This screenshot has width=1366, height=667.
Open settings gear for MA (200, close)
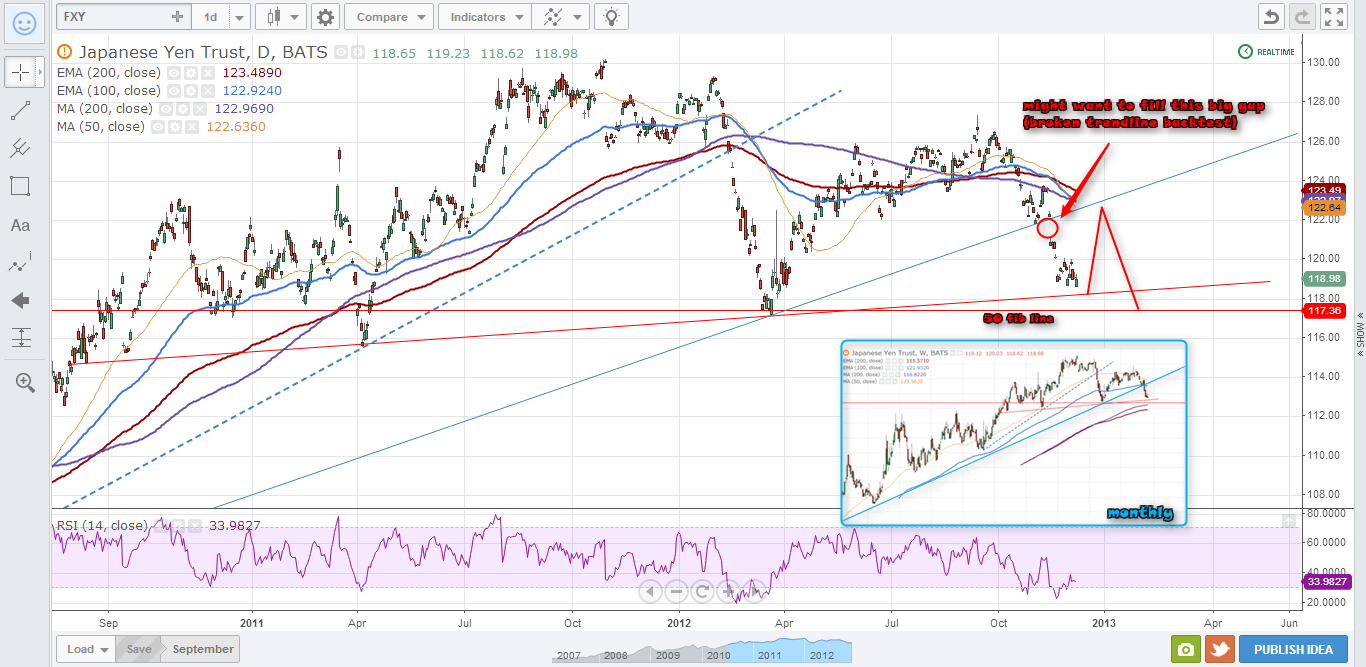pyautogui.click(x=183, y=109)
